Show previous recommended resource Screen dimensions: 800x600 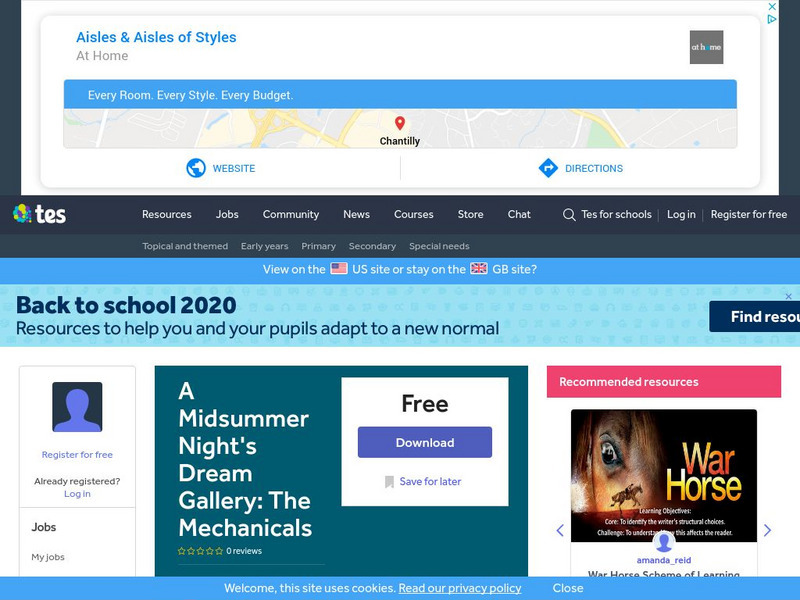[560, 531]
